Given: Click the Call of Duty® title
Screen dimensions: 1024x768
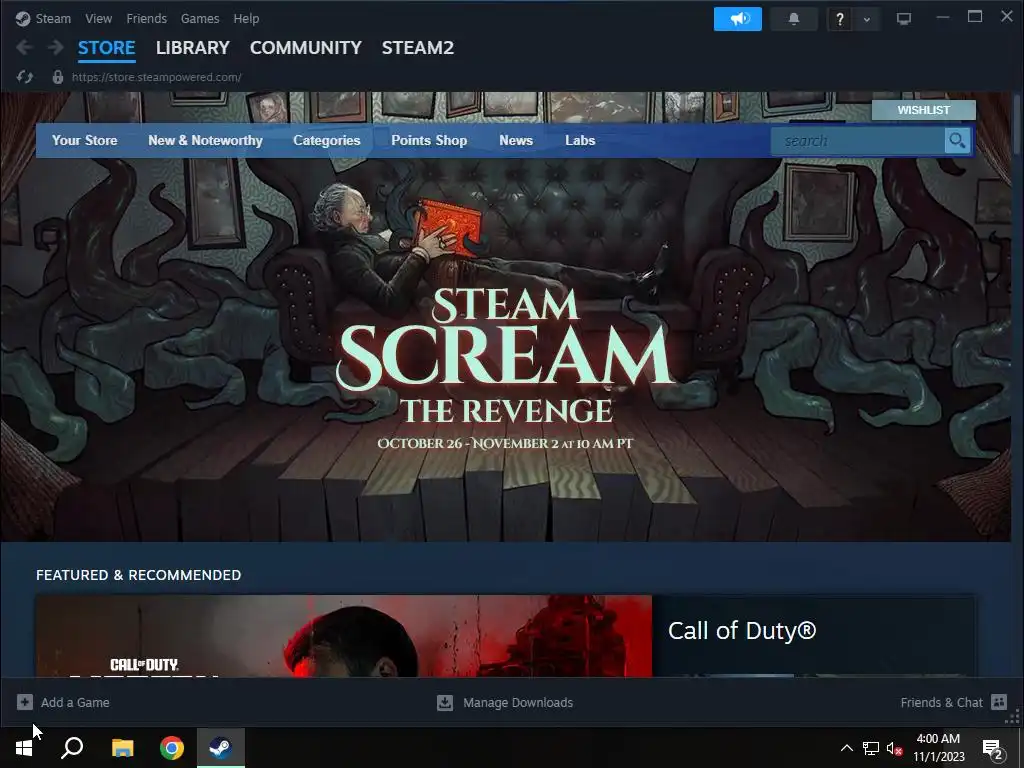Looking at the screenshot, I should click(x=742, y=631).
